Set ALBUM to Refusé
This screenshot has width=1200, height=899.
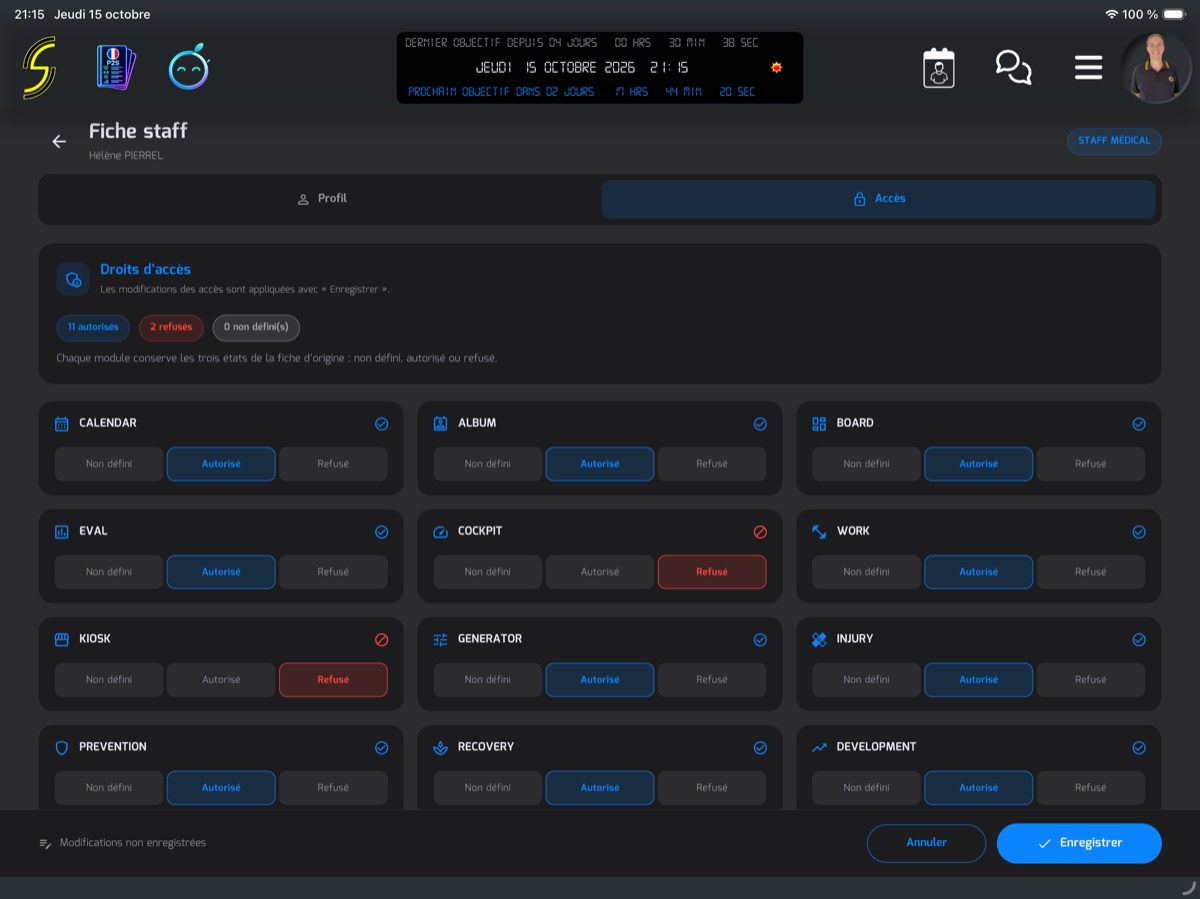pyautogui.click(x=712, y=464)
